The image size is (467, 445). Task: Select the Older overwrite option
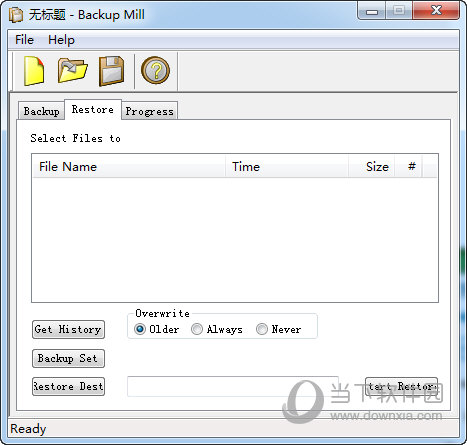157,329
